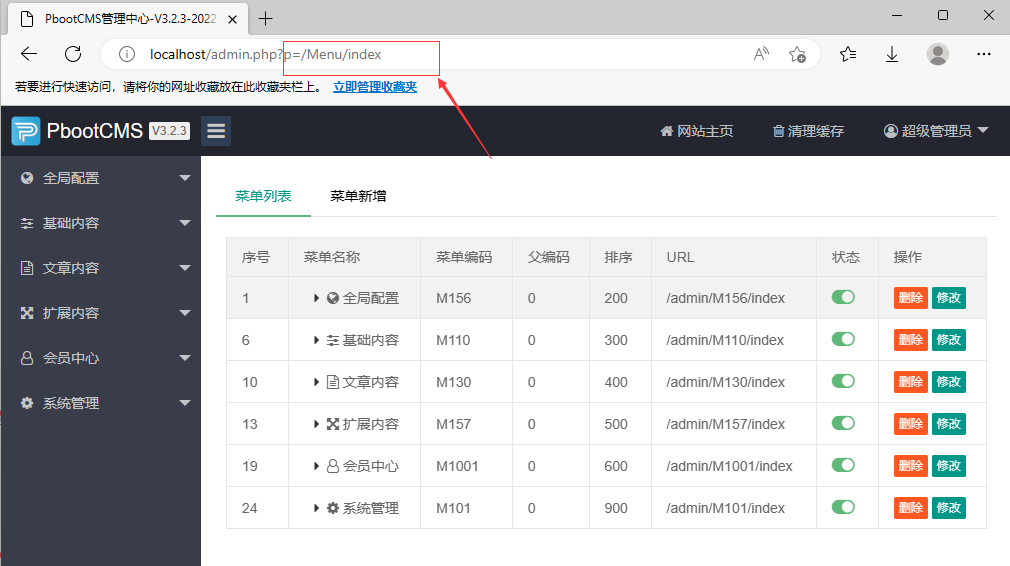The width and height of the screenshot is (1010, 566).
Task: Delete the 会员中心 menu entry
Action: point(910,466)
